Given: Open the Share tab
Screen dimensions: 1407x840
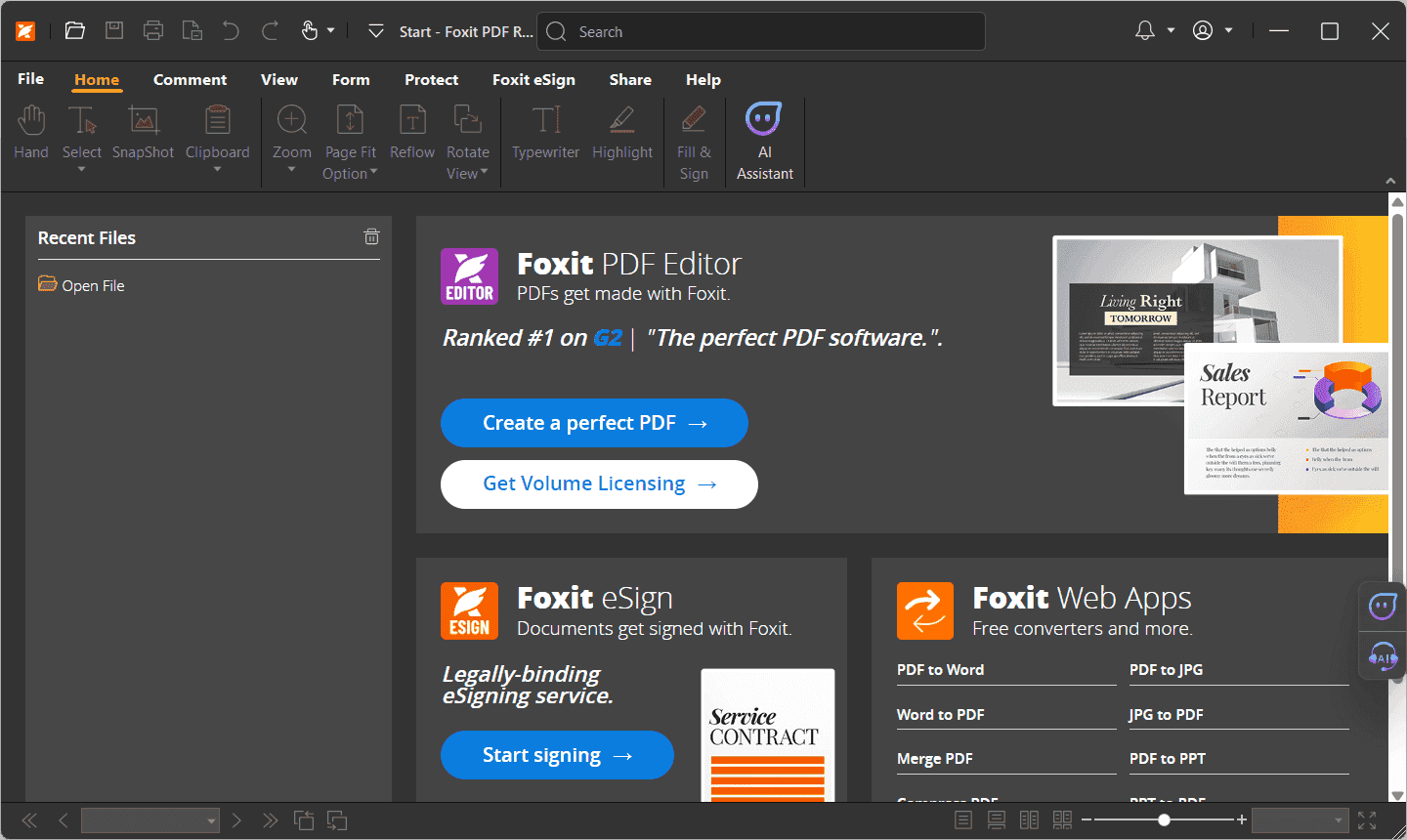Looking at the screenshot, I should [630, 80].
